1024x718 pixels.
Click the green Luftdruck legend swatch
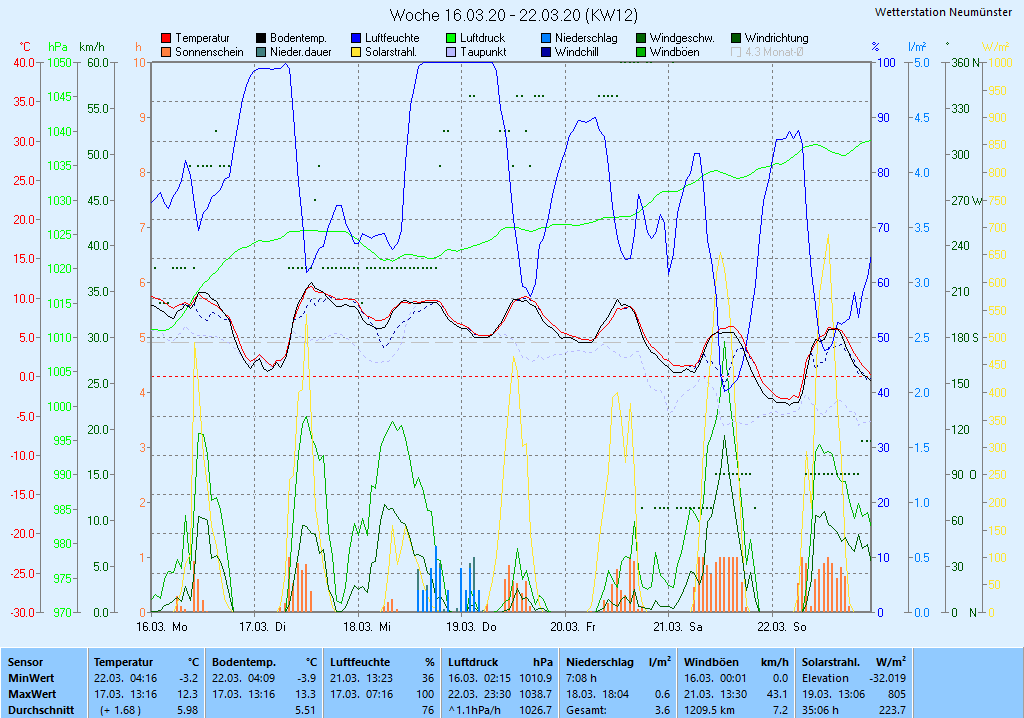coord(451,39)
